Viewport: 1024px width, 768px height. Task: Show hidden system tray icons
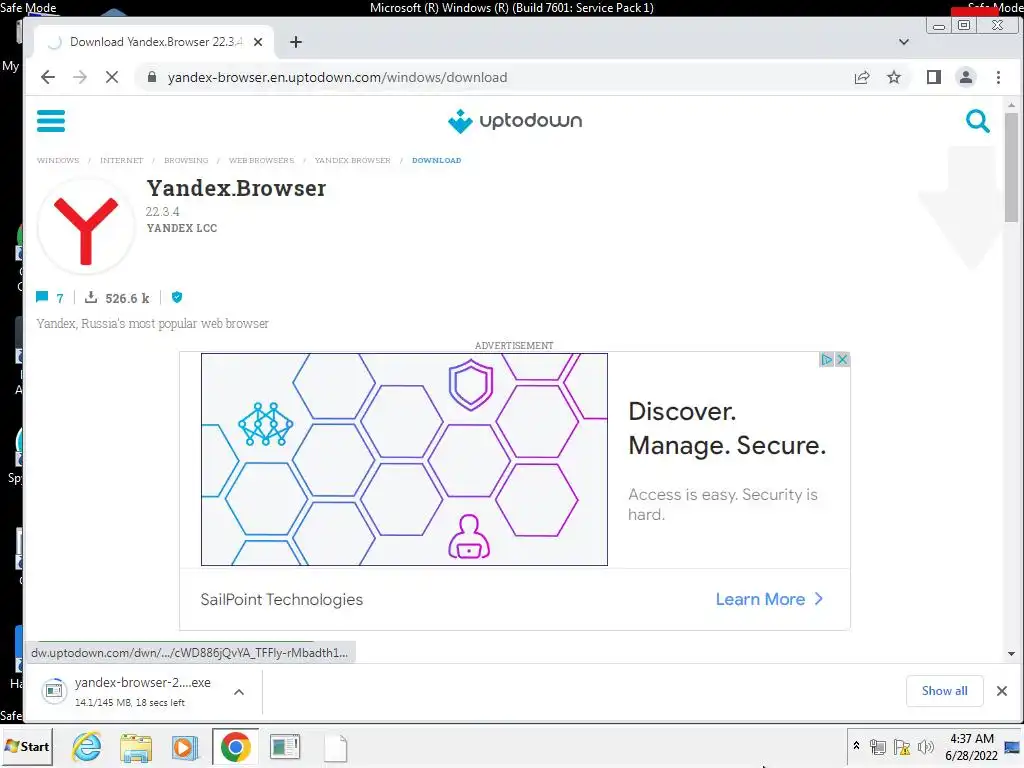pos(856,746)
